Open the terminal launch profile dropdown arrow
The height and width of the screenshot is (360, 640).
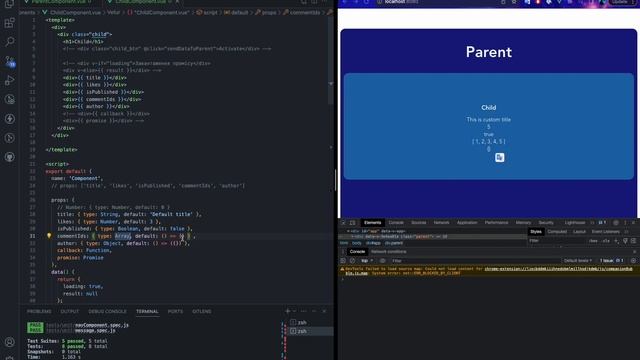pyautogui.click(x=295, y=311)
